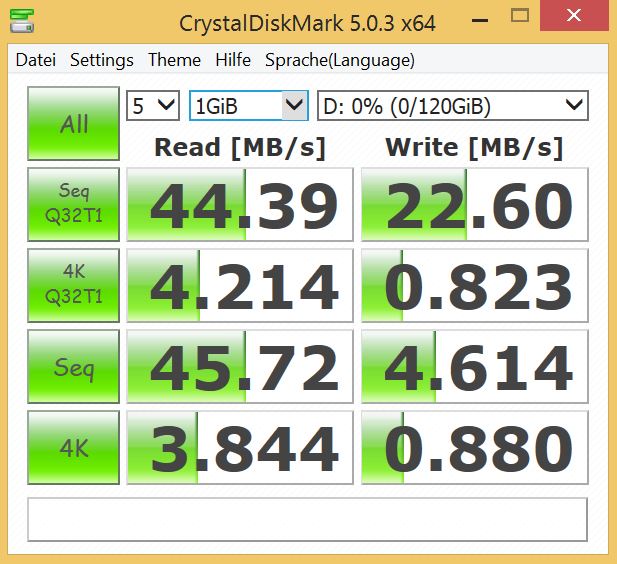Click the 4K read result 3.844
617x564 pixels.
240,449
